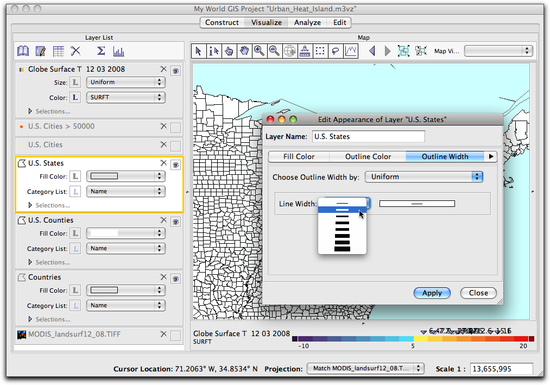This screenshot has height=385, width=550.
Task: Remove the U.S. Counties layer
Action: (x=163, y=220)
